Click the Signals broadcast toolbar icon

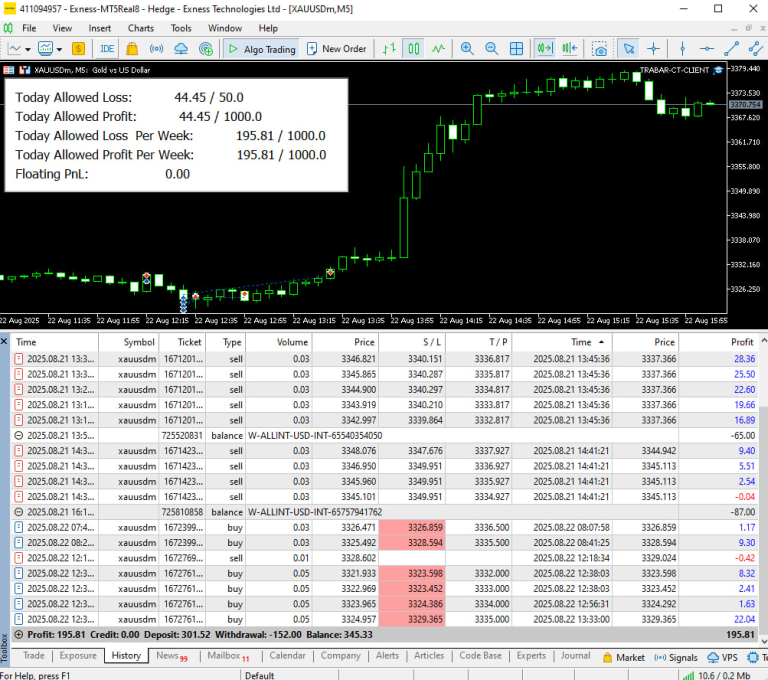click(156, 49)
